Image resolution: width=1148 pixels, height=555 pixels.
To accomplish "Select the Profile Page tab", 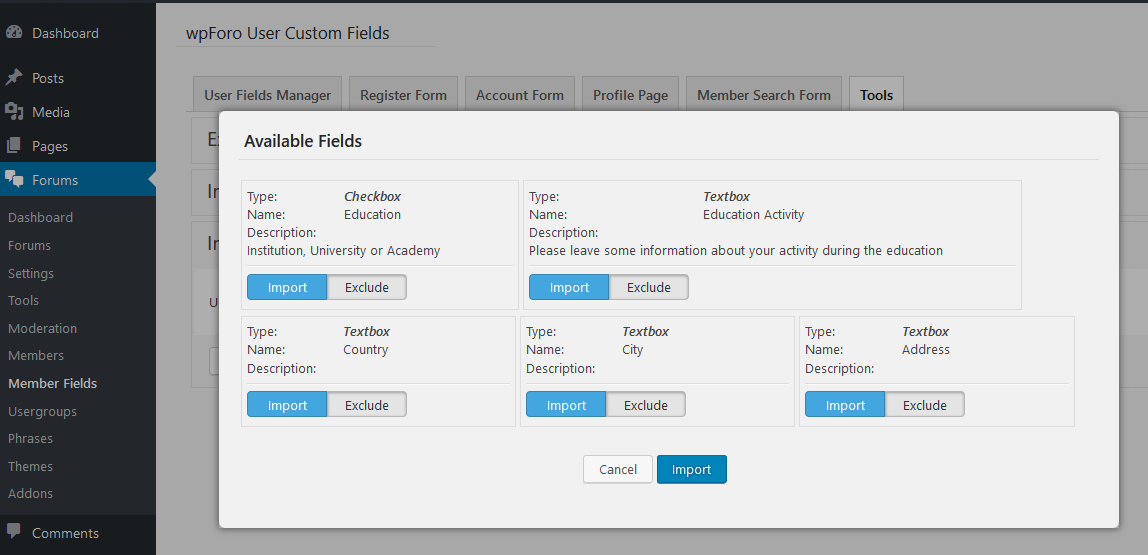I will (630, 95).
